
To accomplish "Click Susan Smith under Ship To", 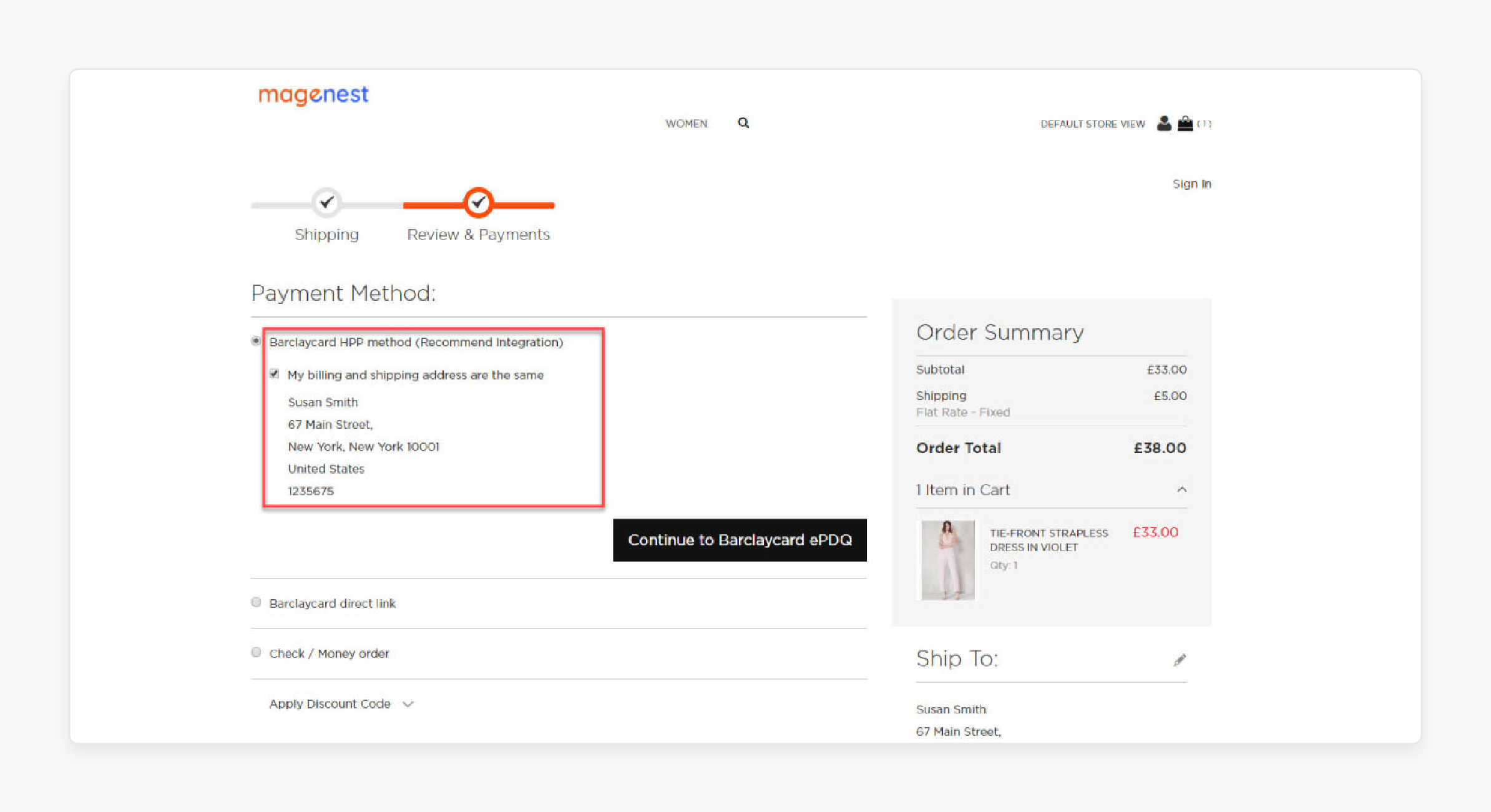I will click(x=951, y=710).
